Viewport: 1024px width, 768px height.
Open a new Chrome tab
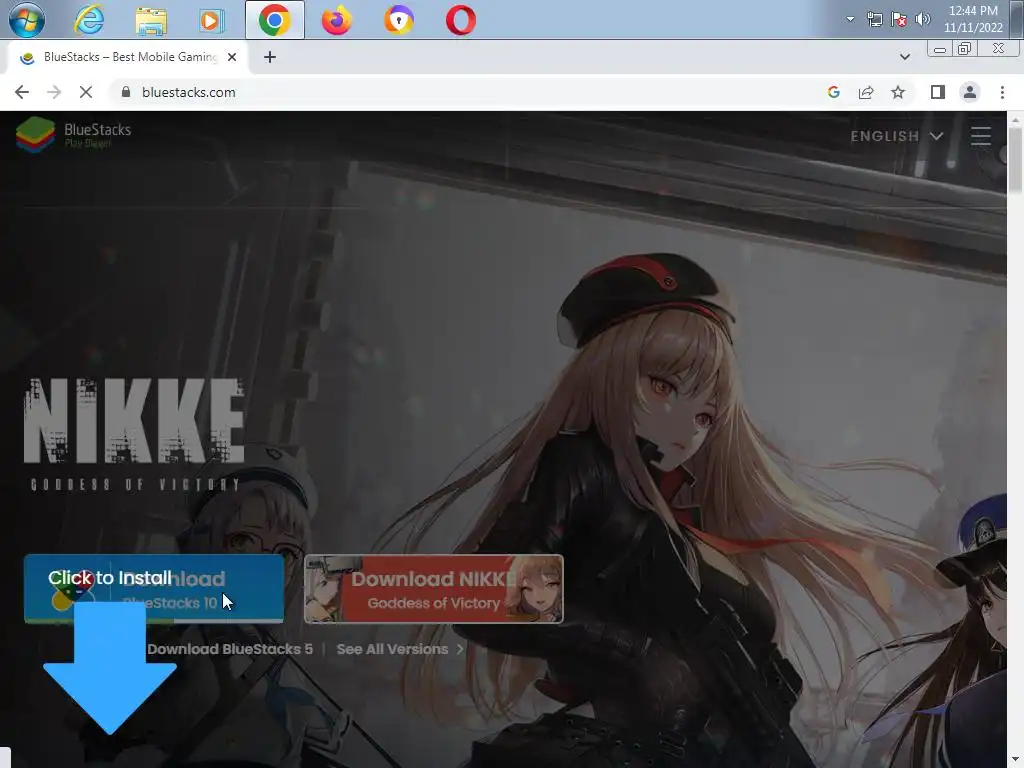(270, 57)
